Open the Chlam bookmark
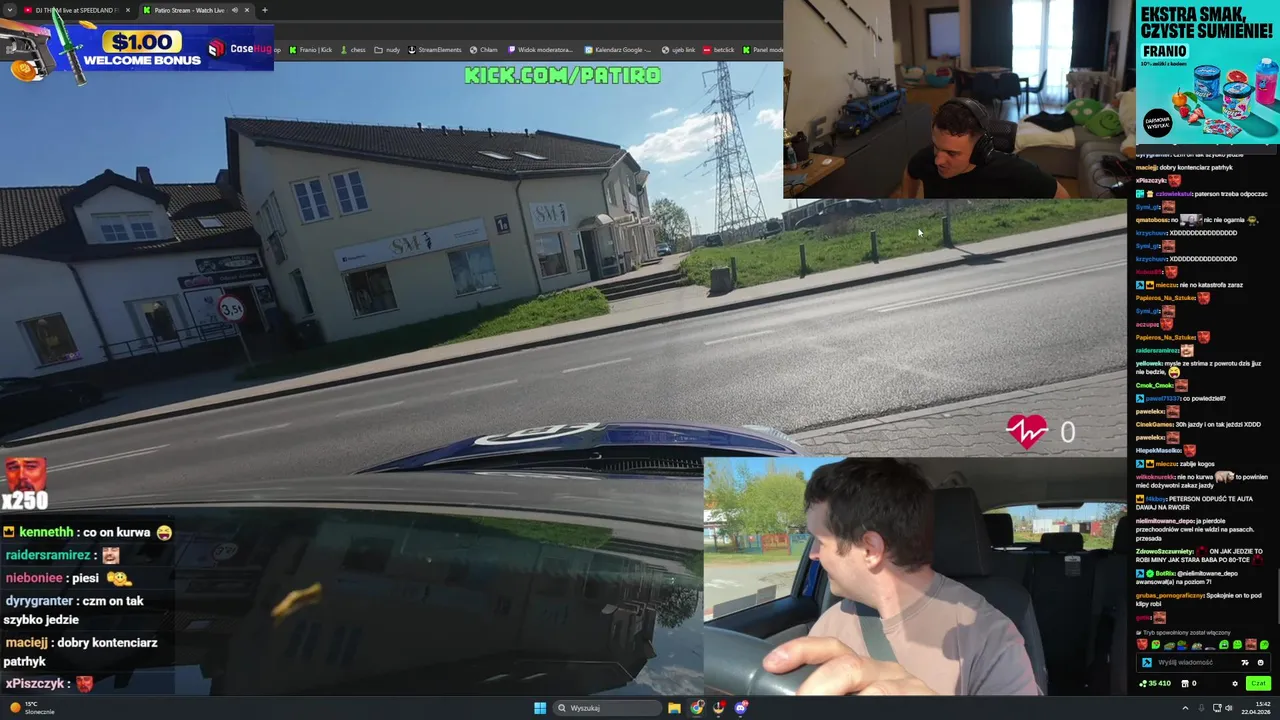This screenshot has width=1280, height=720. coord(484,49)
